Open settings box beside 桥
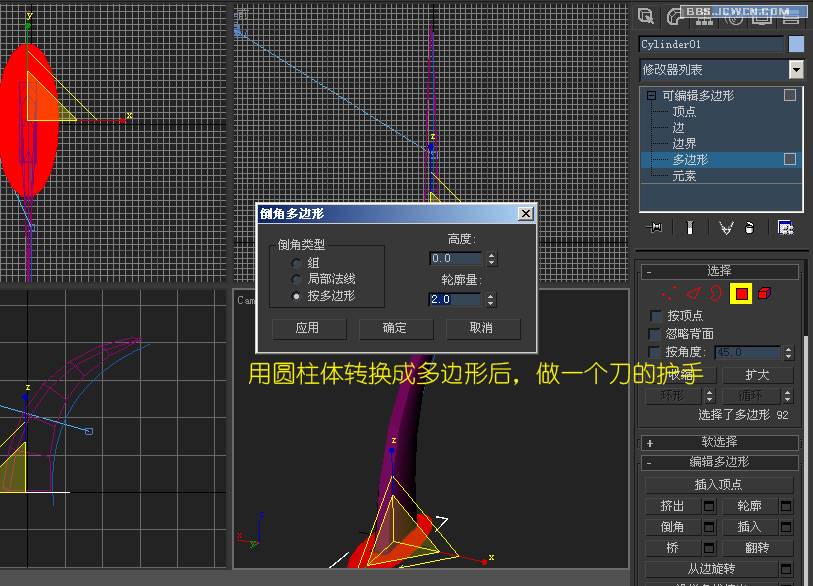Viewport: 813px width, 586px height. coord(709,548)
